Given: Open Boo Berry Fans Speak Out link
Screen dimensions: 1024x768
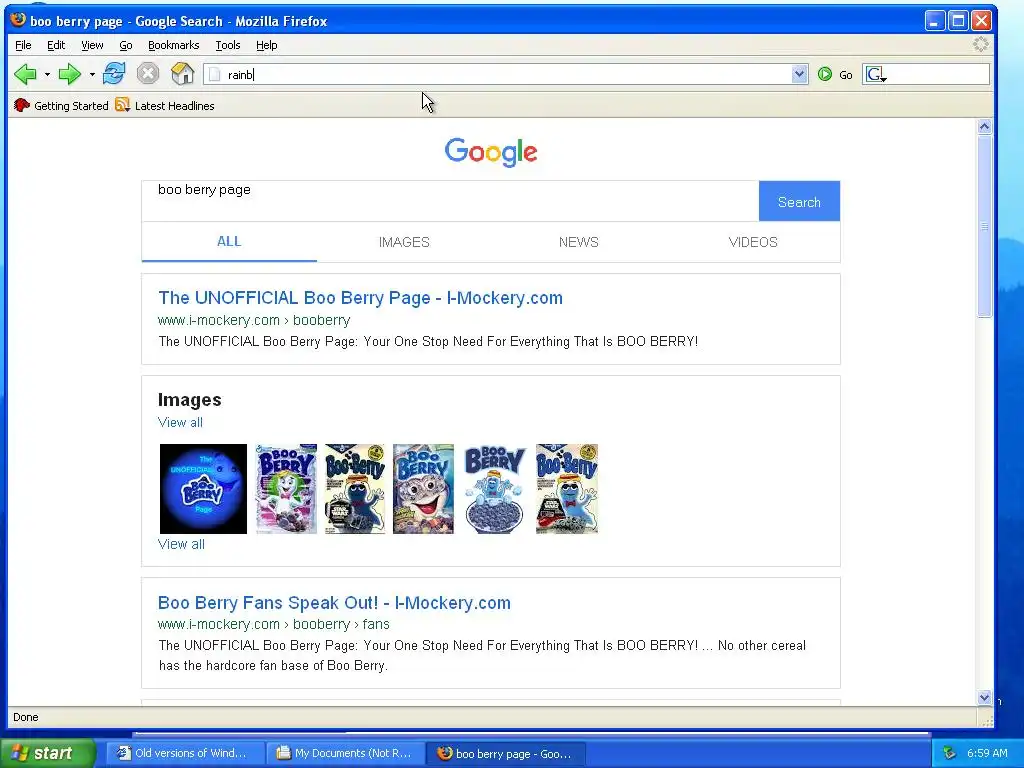Looking at the screenshot, I should click(334, 603).
